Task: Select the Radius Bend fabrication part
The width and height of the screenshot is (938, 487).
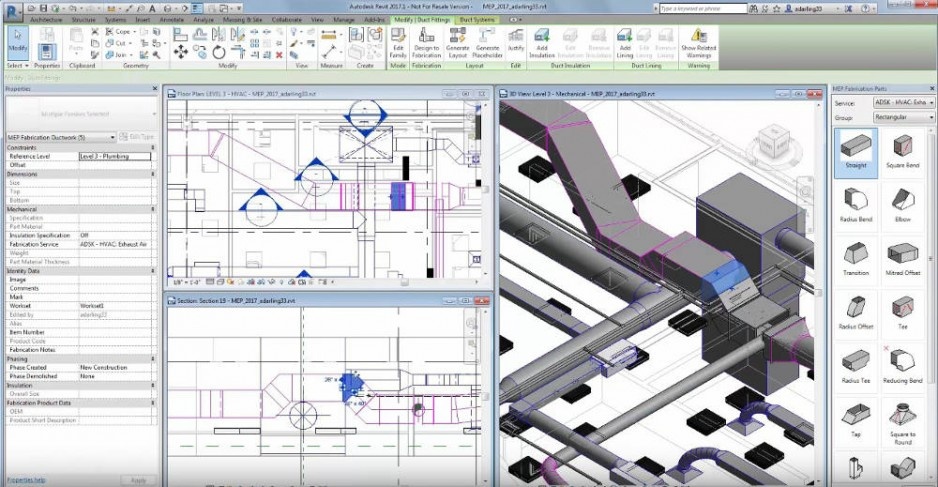Action: tap(856, 205)
